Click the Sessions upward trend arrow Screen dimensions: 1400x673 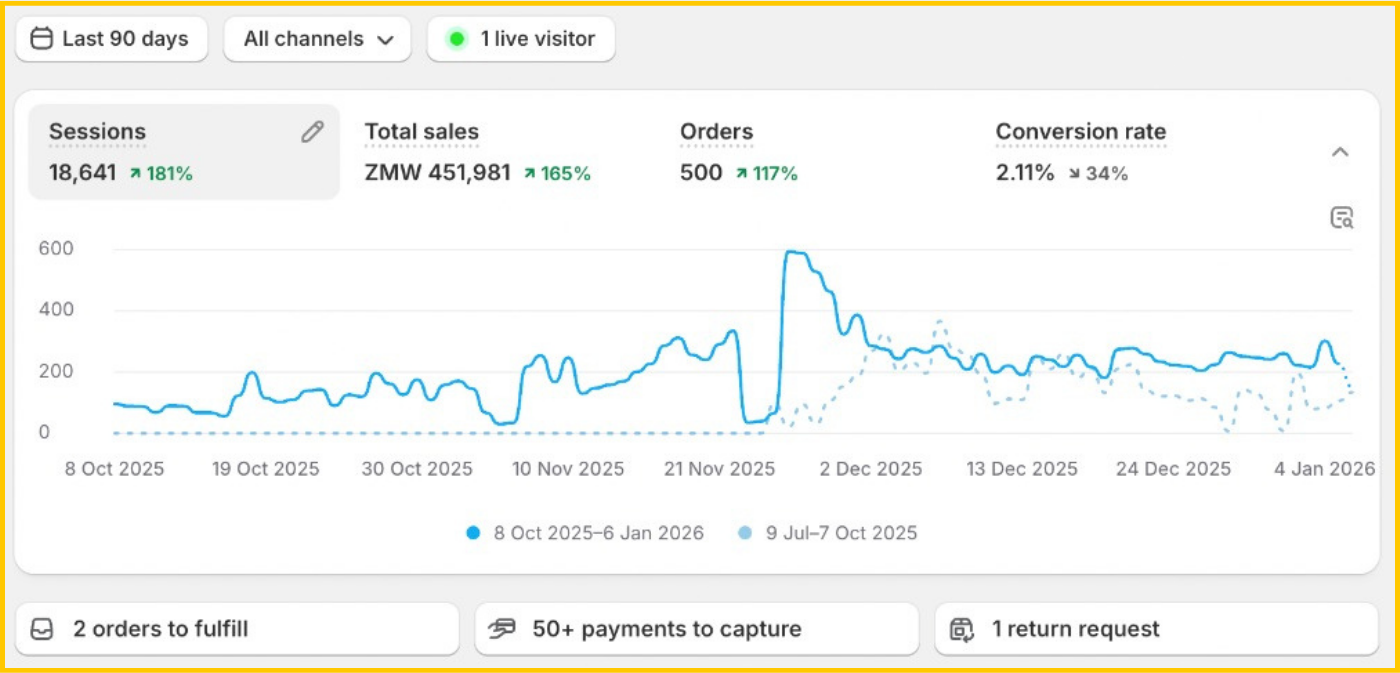pos(135,174)
